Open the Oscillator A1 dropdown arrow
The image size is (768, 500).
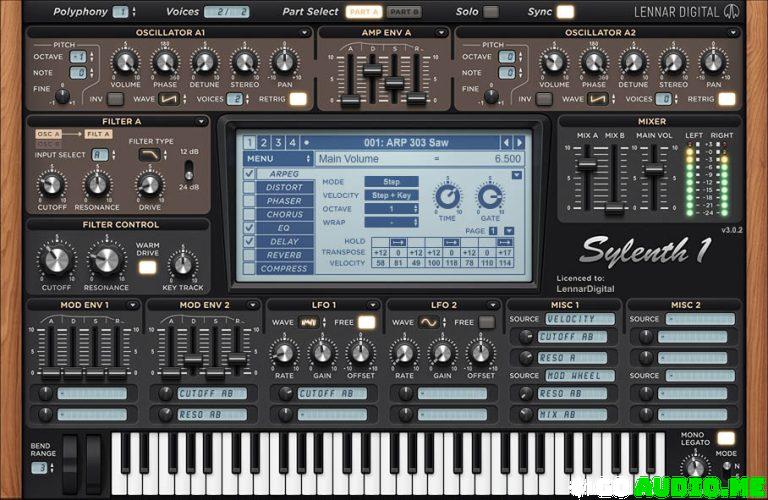pyautogui.click(x=305, y=33)
